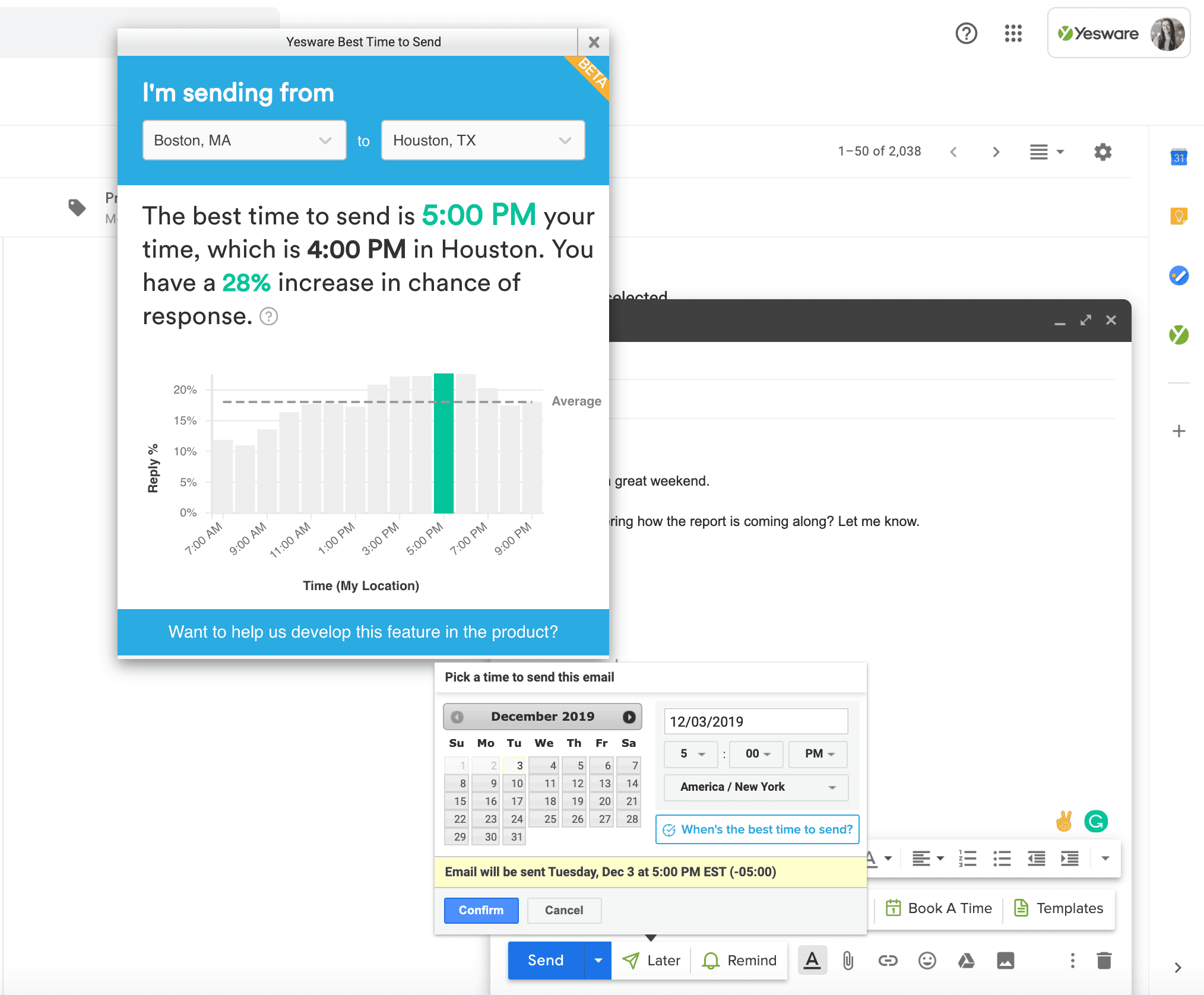Select December 18 in the calendar
Image resolution: width=1204 pixels, height=995 pixels.
click(544, 801)
